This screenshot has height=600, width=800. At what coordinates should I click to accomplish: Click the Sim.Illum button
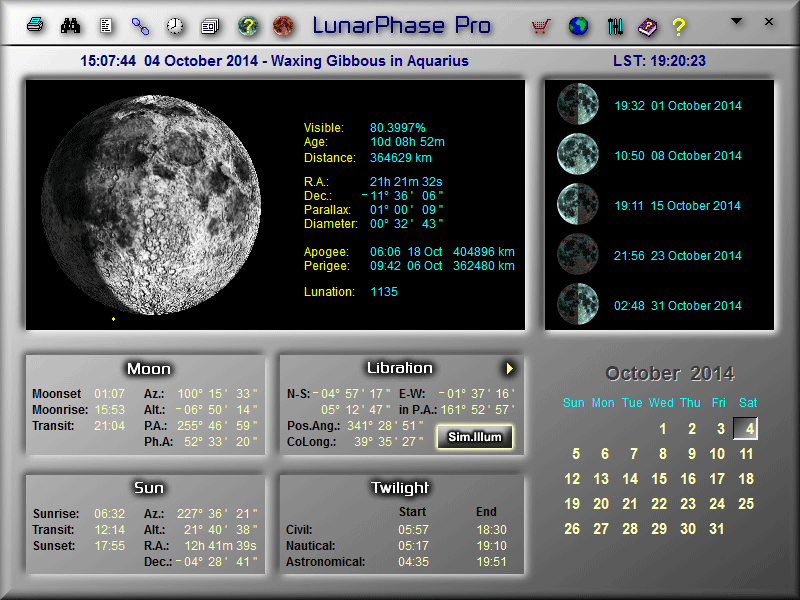474,437
